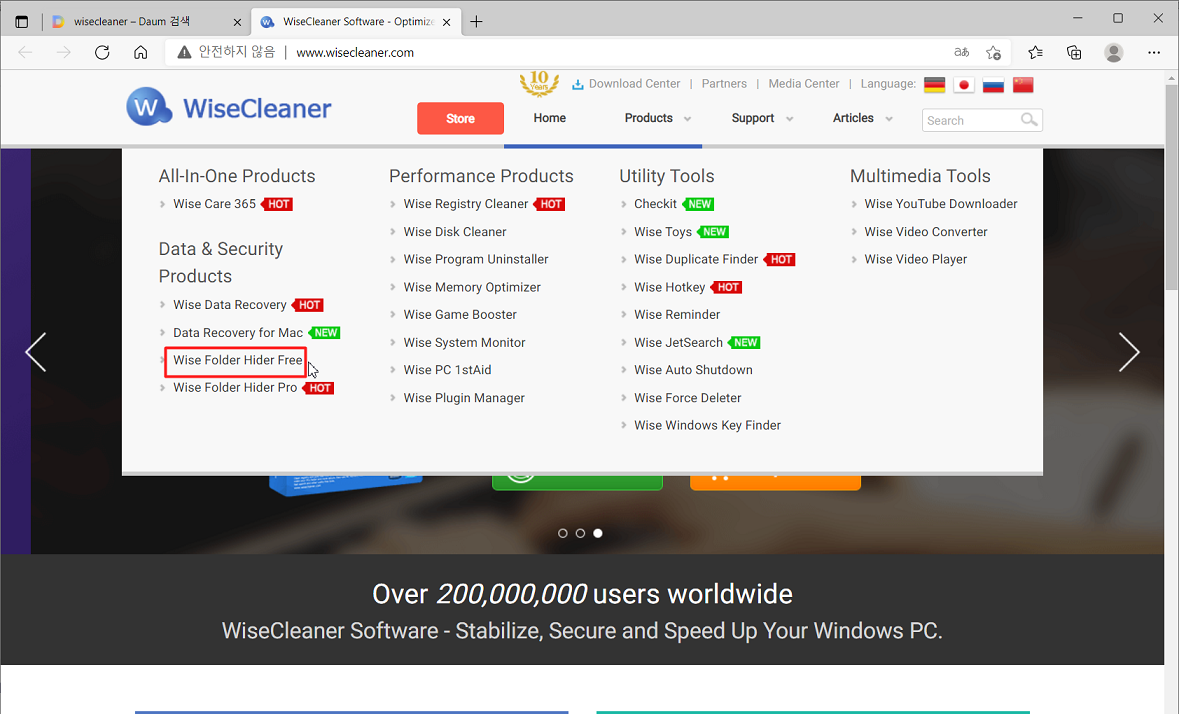The image size is (1179, 714).
Task: Open the Media Center link
Action: [804, 83]
